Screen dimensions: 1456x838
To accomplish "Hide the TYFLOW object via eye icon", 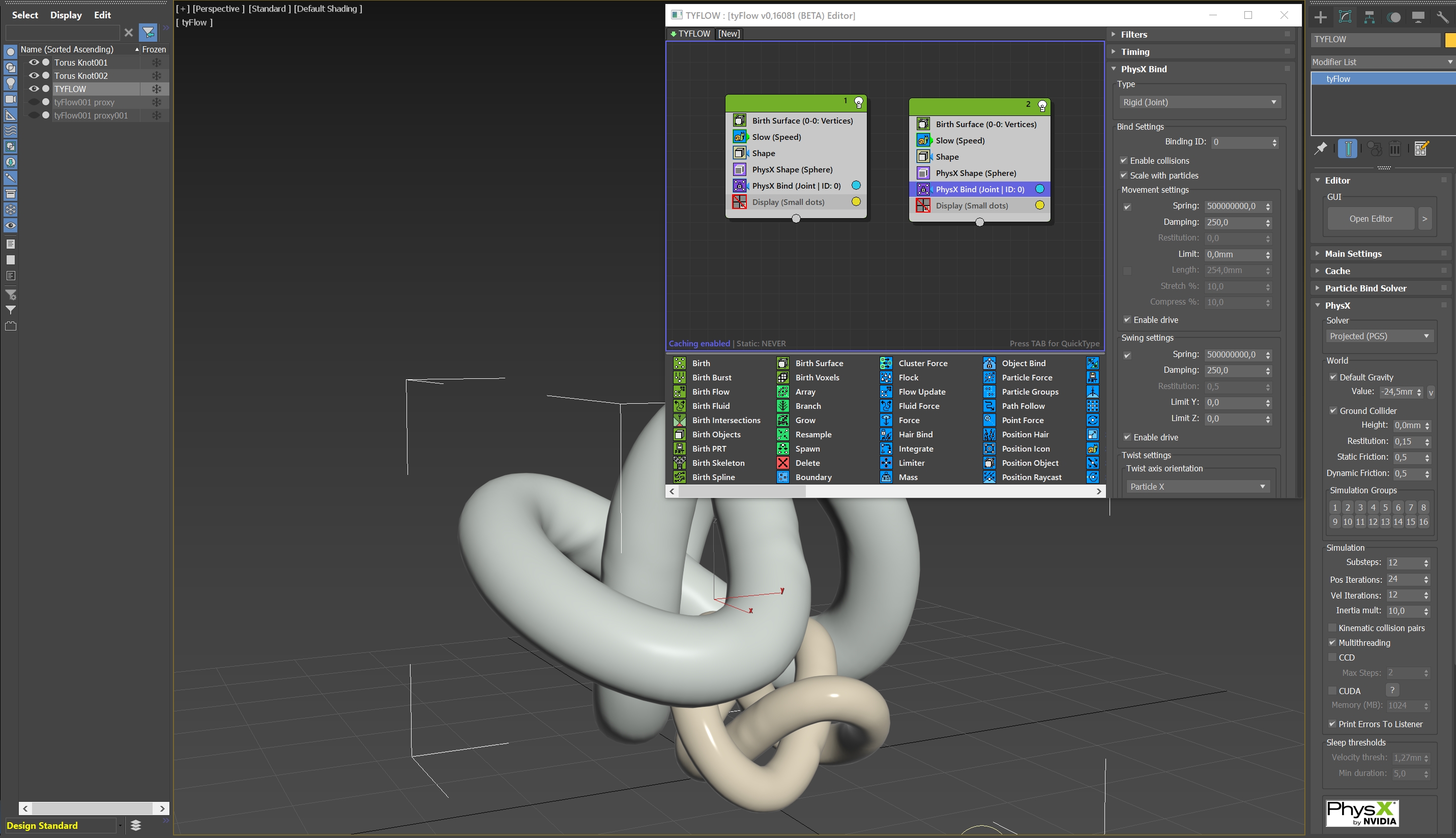I will point(34,88).
